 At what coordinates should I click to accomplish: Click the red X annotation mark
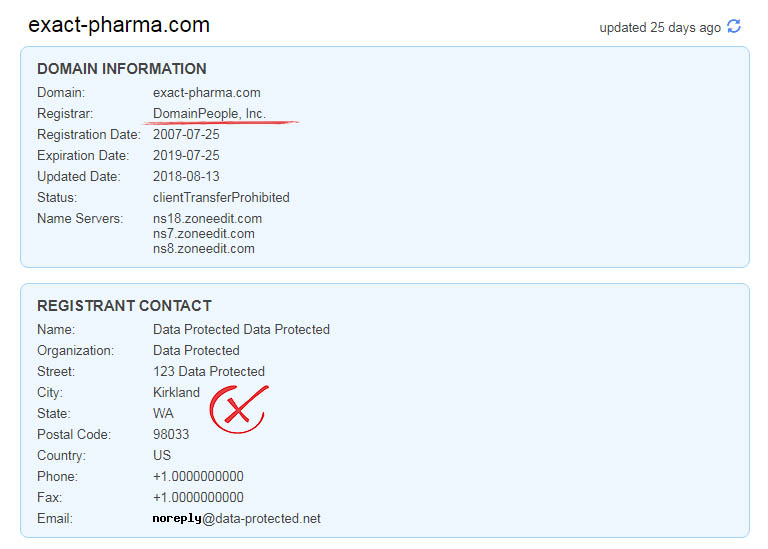click(x=237, y=408)
